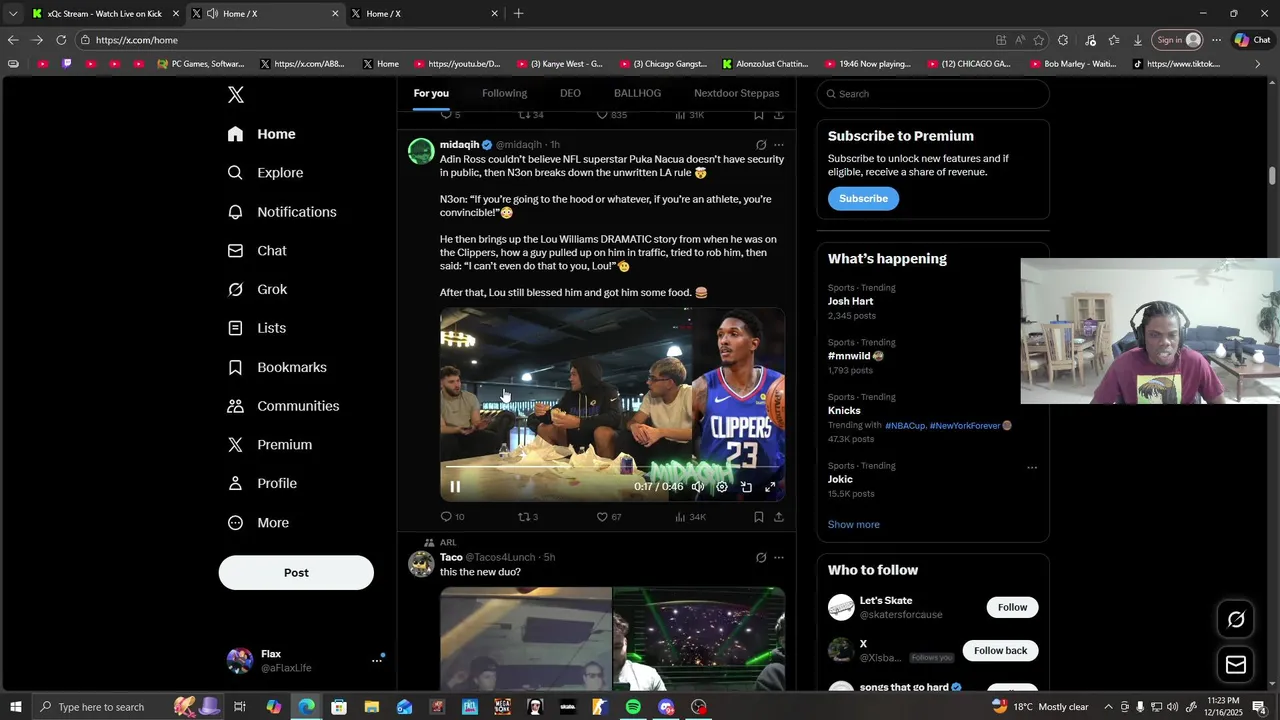Pause the midaqih video

click(x=455, y=487)
